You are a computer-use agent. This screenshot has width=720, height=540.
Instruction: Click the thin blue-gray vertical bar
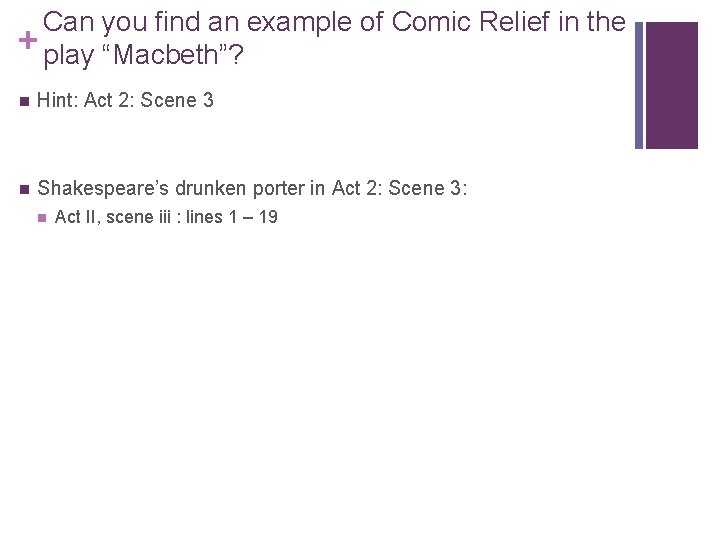(x=639, y=85)
